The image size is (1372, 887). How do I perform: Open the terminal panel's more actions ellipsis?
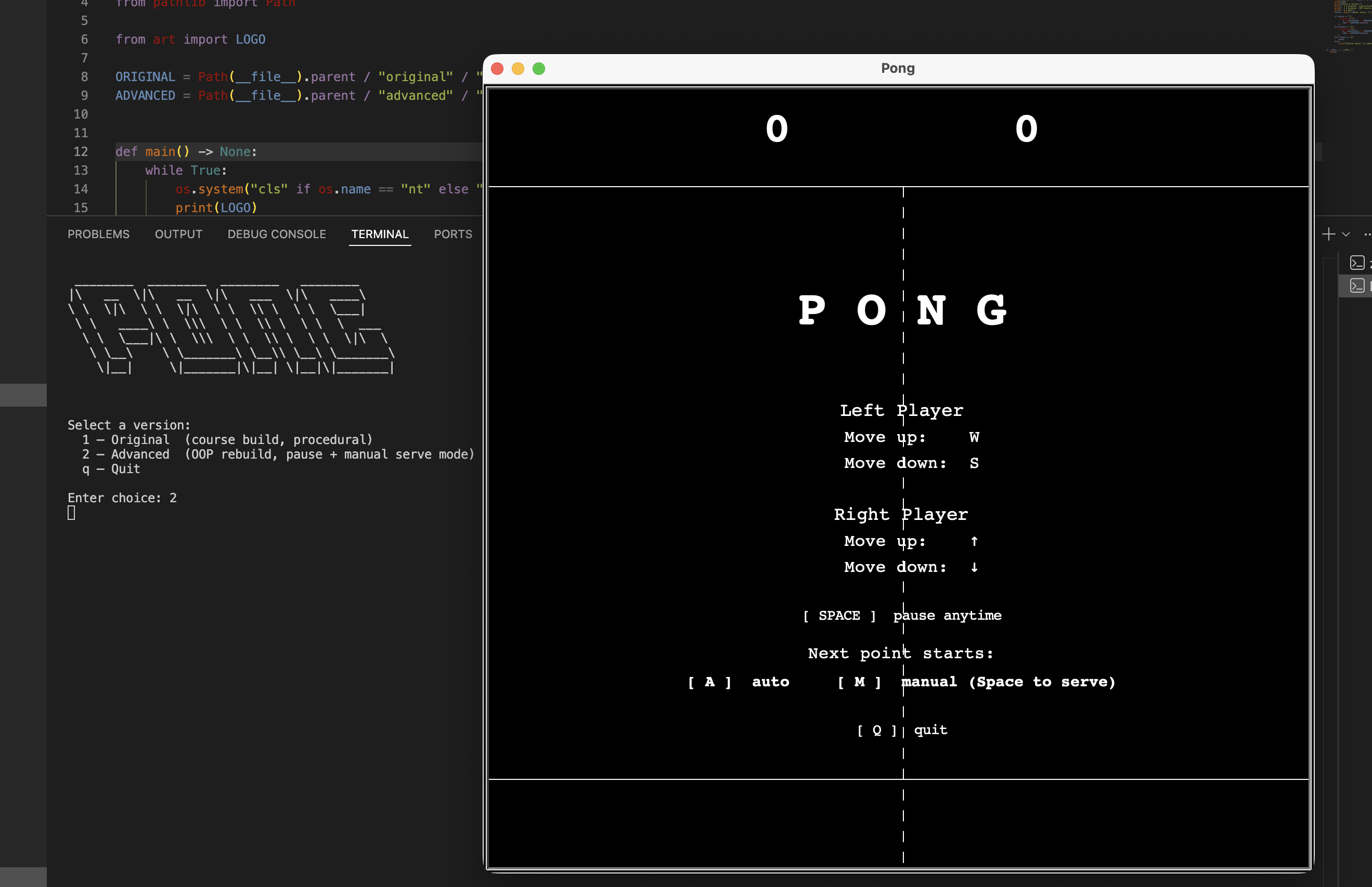tap(1368, 234)
